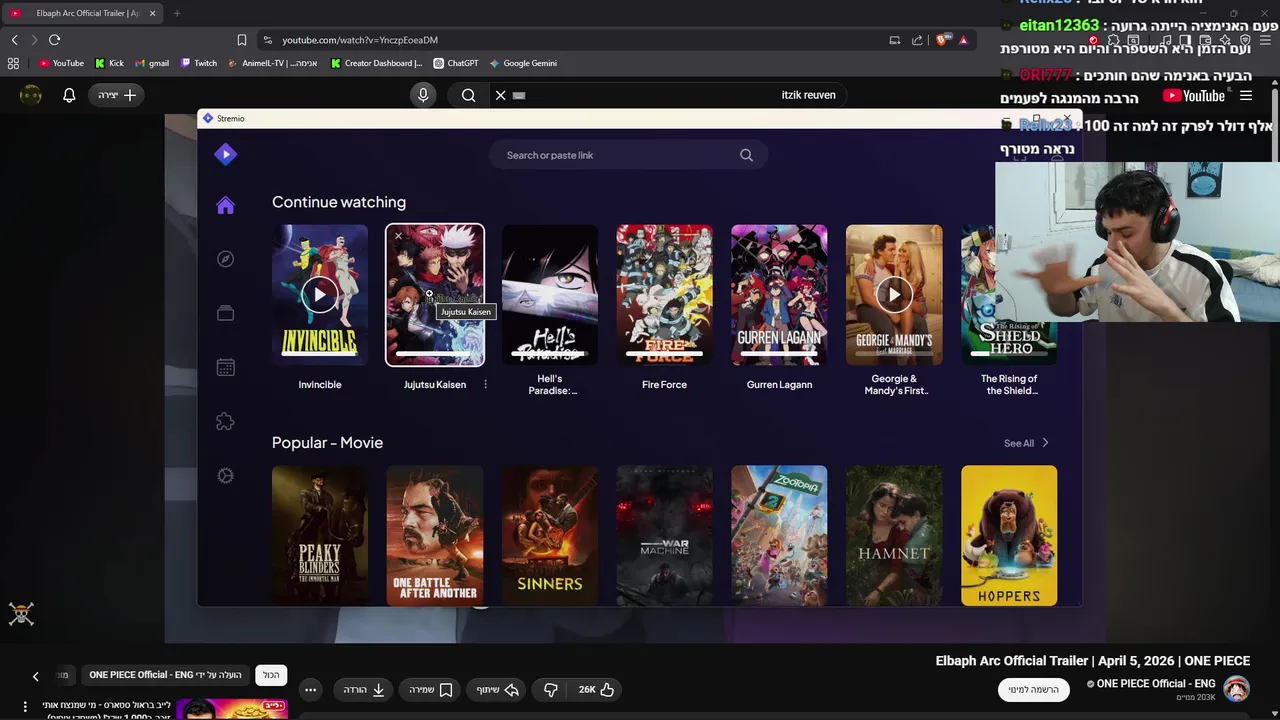
Task: Open the Creator Dashboard bookmark
Action: [x=376, y=63]
